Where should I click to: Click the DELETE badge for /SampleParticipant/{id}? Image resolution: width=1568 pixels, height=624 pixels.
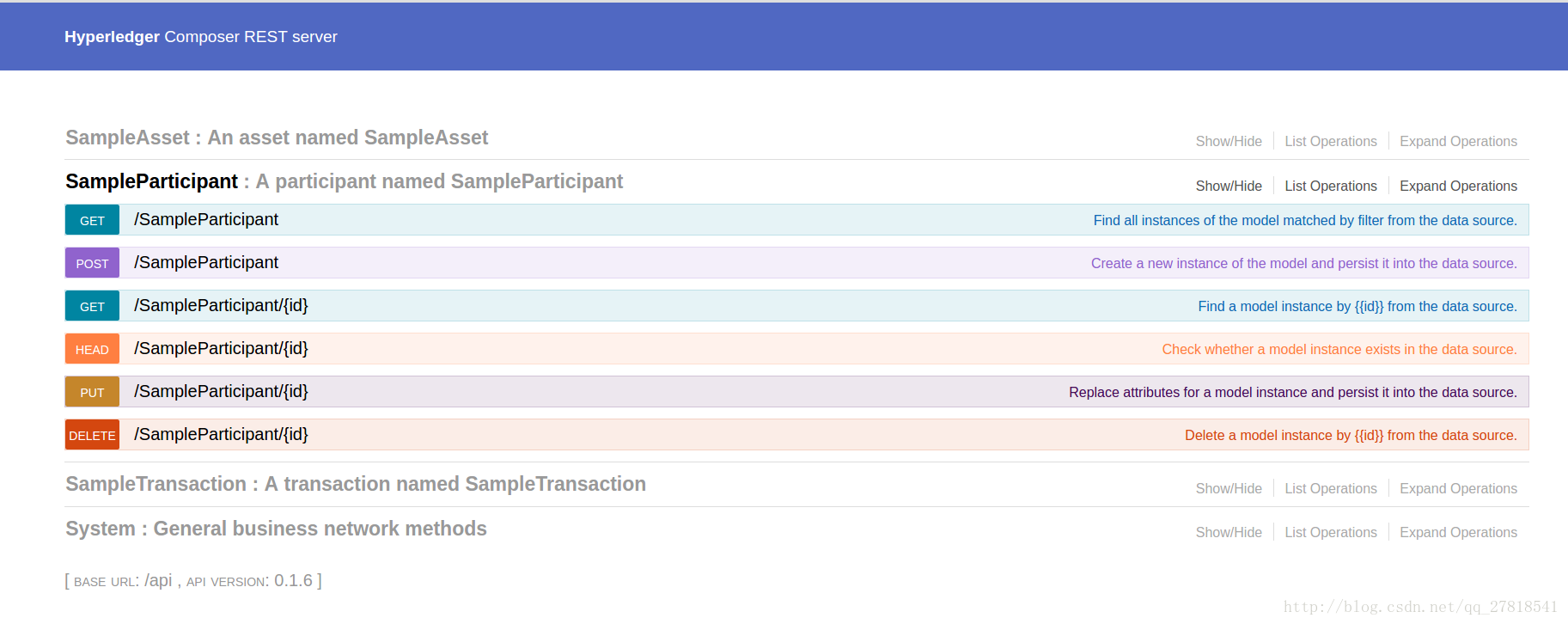pyautogui.click(x=92, y=436)
